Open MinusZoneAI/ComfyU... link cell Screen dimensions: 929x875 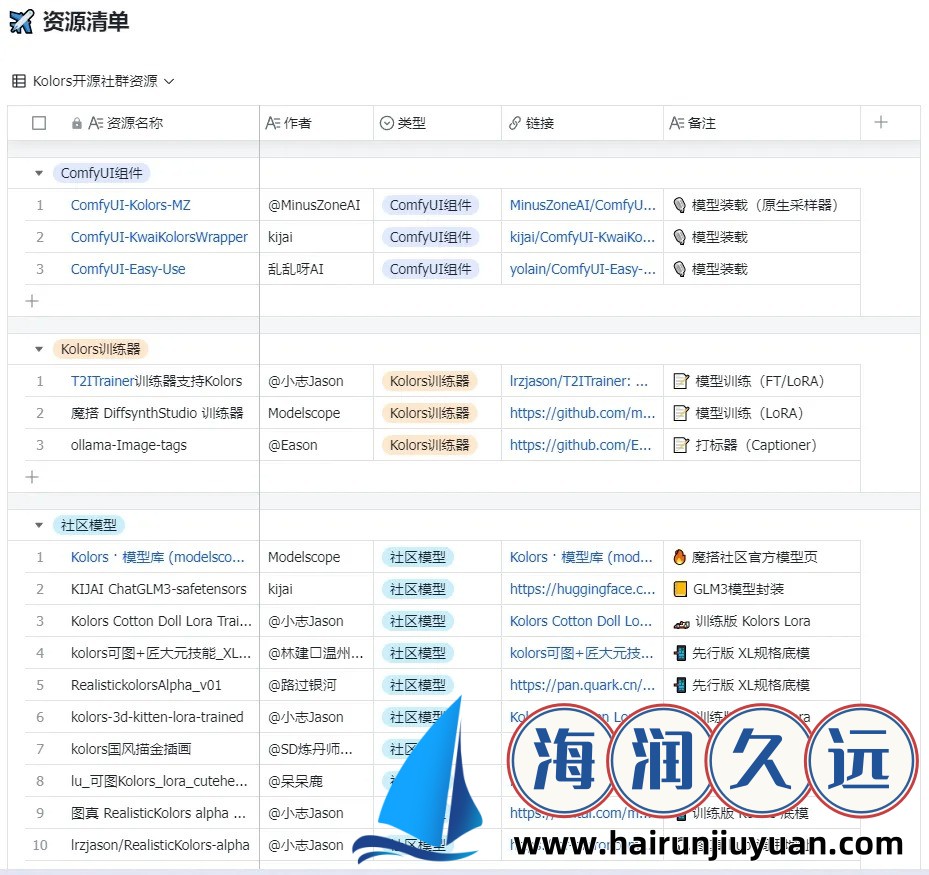tap(582, 205)
